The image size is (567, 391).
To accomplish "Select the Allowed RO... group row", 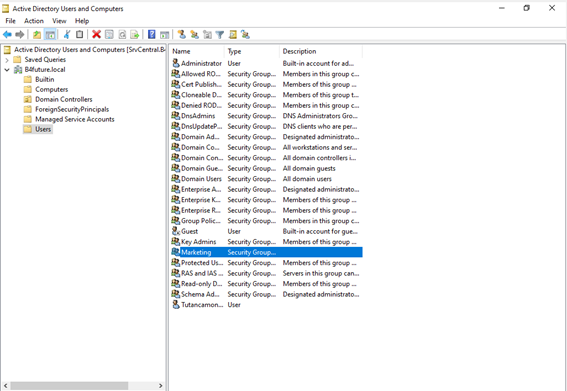I will (267, 74).
